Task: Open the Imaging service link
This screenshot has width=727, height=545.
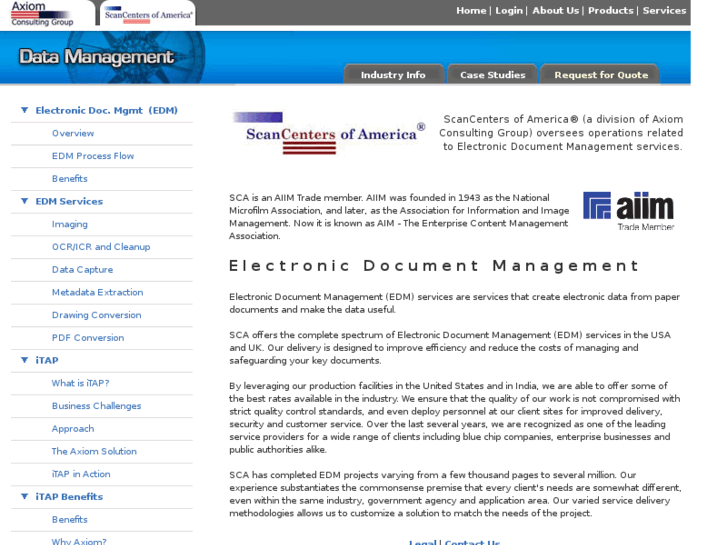Action: 70,224
